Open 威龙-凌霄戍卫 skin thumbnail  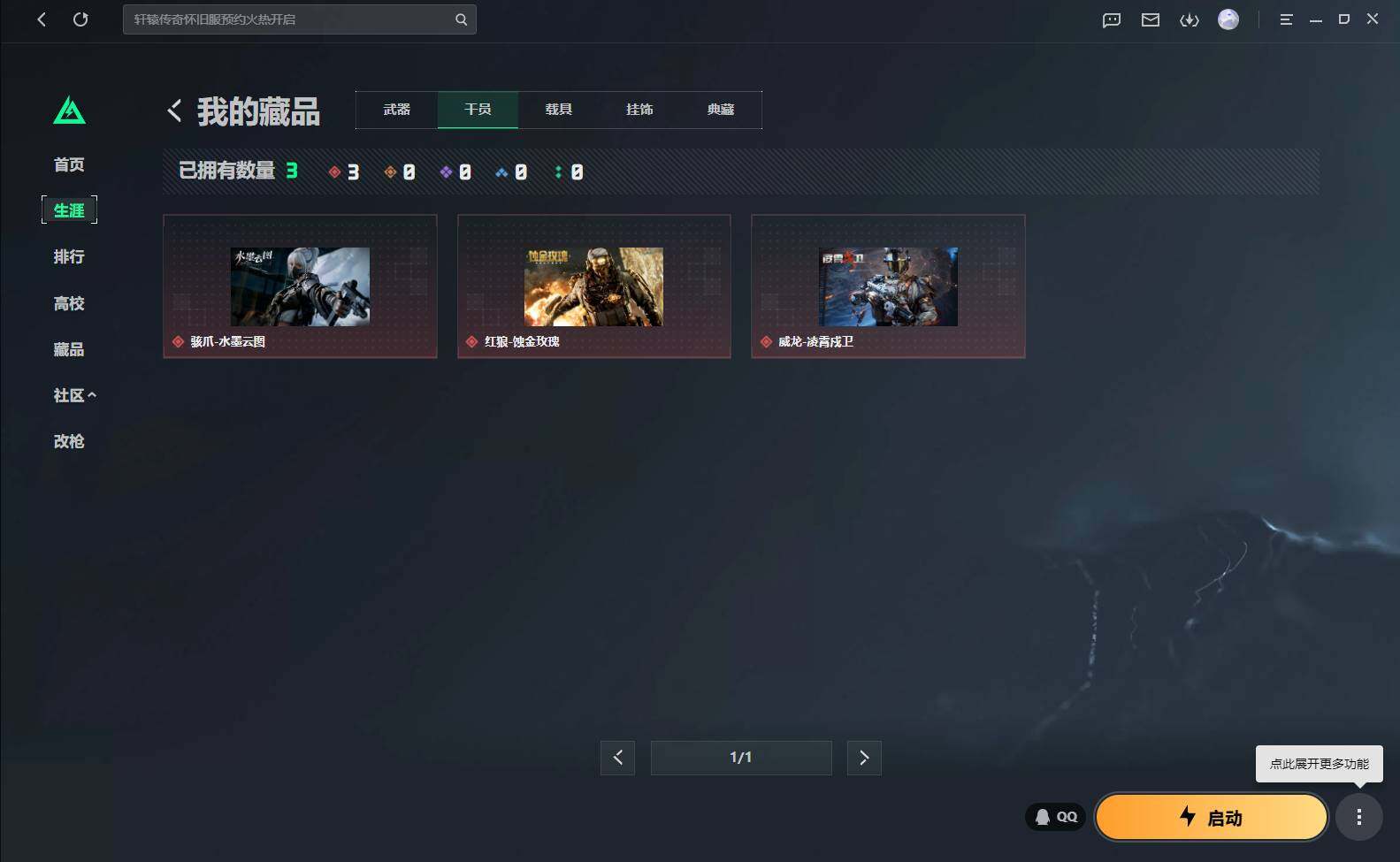pyautogui.click(x=888, y=286)
